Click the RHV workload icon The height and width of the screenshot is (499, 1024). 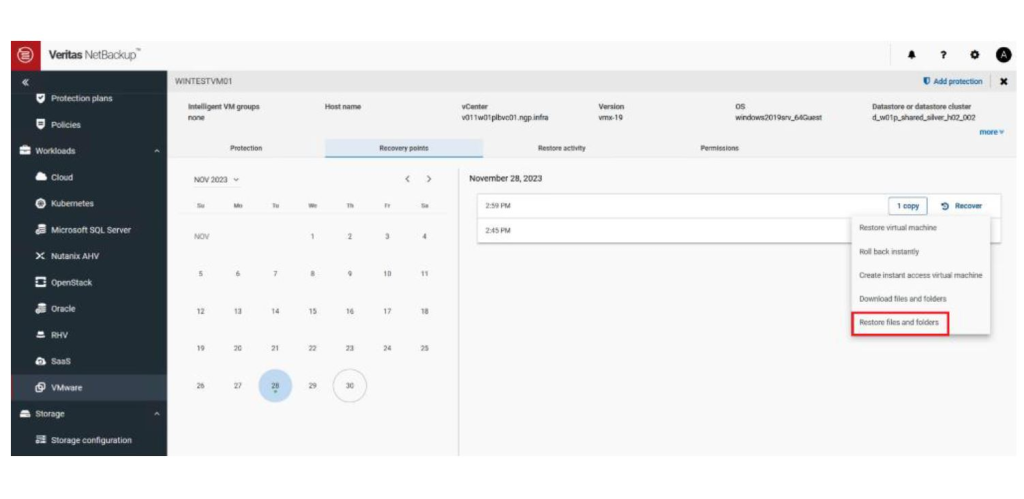[x=40, y=335]
